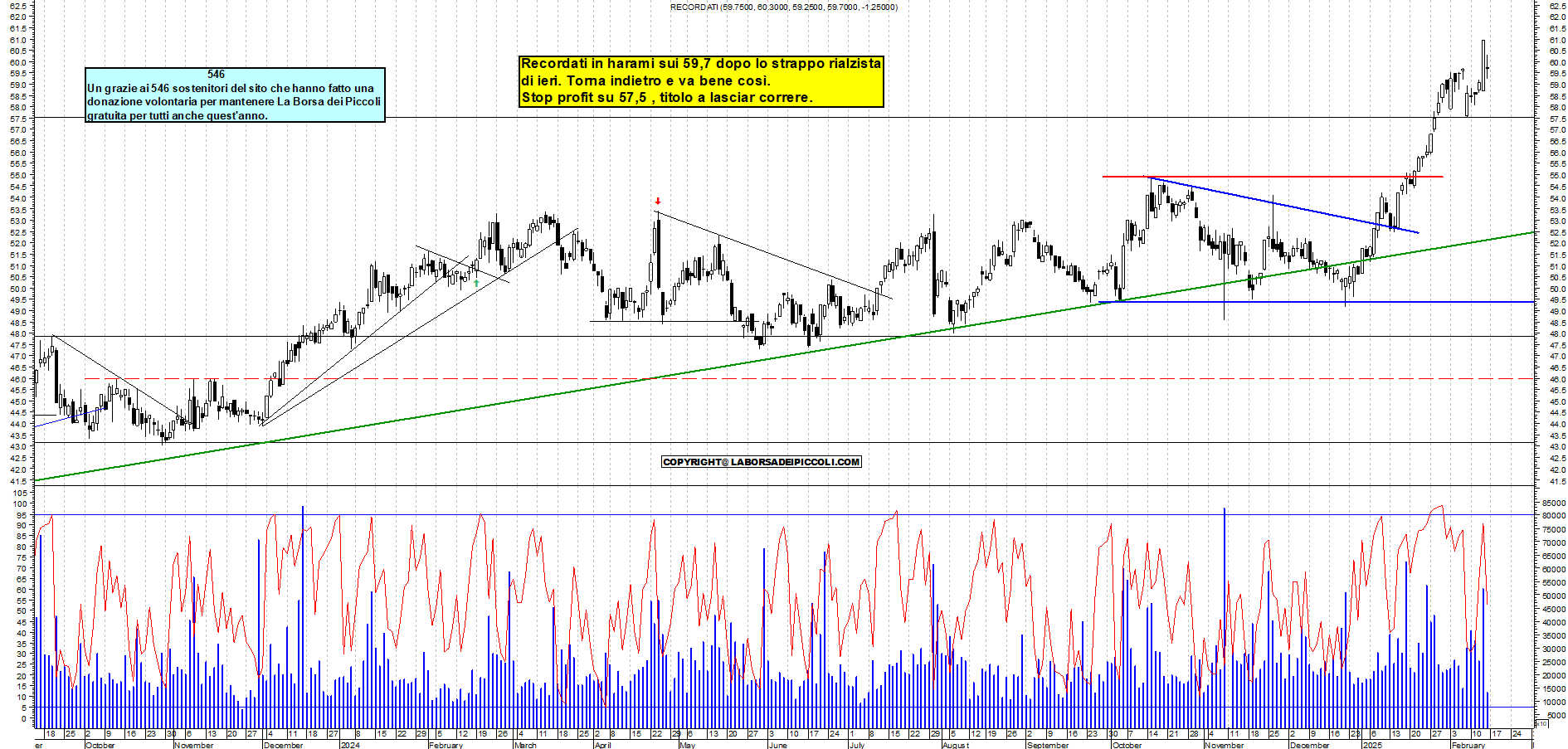Click the 'Stop profit su 57,5' line
Image resolution: width=1568 pixels, height=749 pixels.
pyautogui.click(x=666, y=98)
